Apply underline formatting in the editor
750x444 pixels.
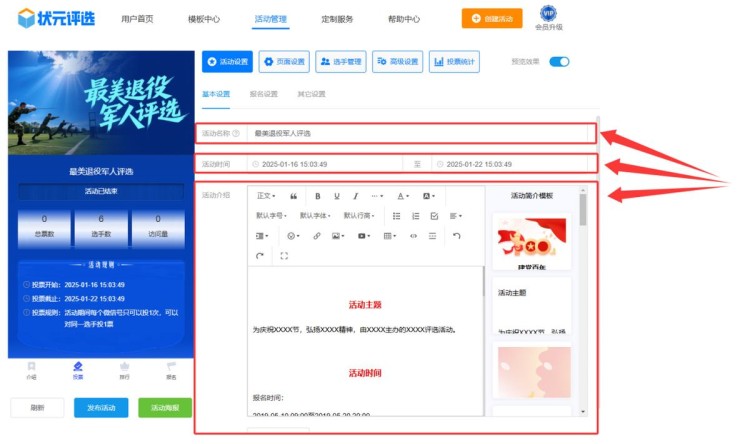point(337,196)
